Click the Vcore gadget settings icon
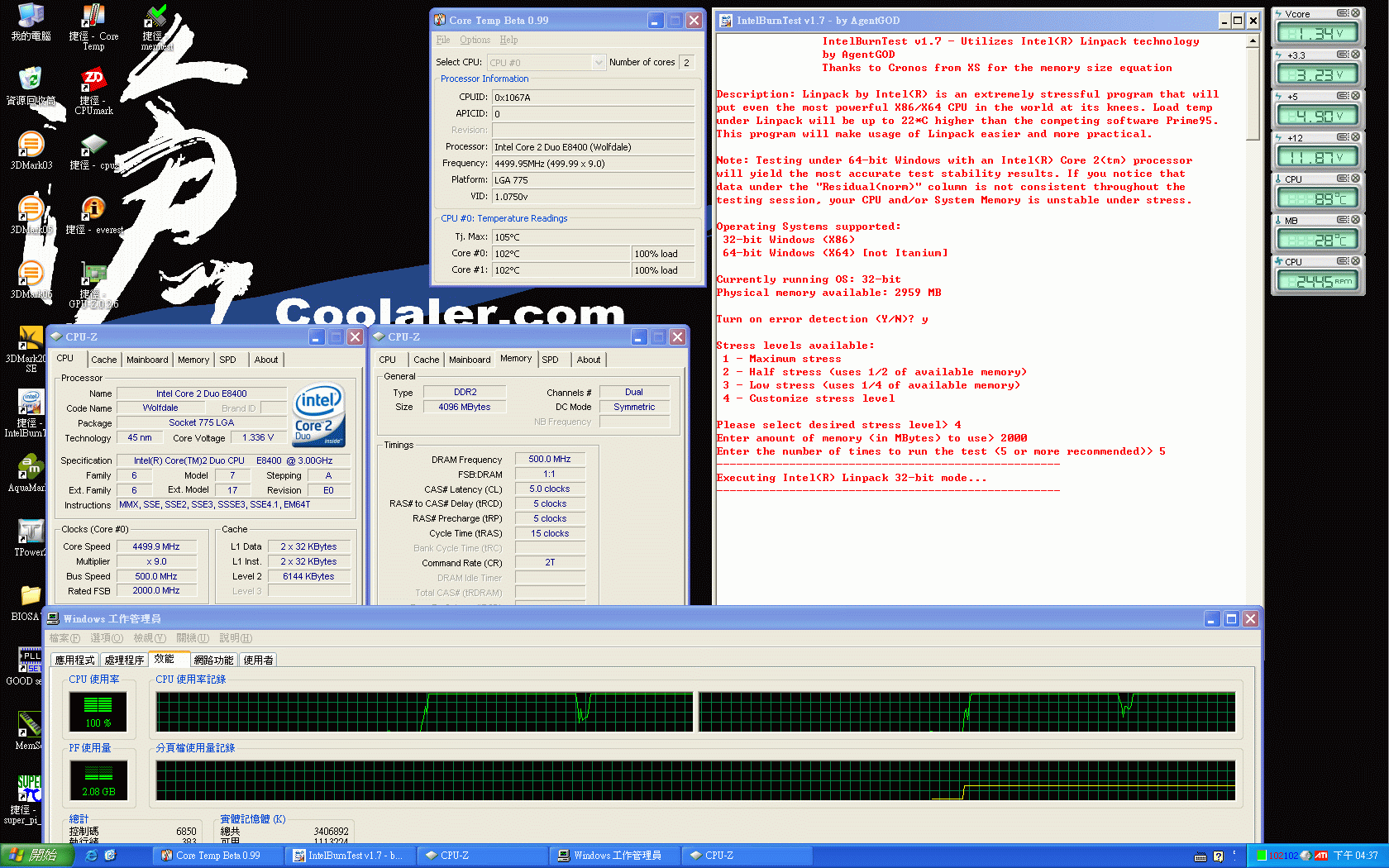This screenshot has width=1389, height=868. click(x=1343, y=13)
